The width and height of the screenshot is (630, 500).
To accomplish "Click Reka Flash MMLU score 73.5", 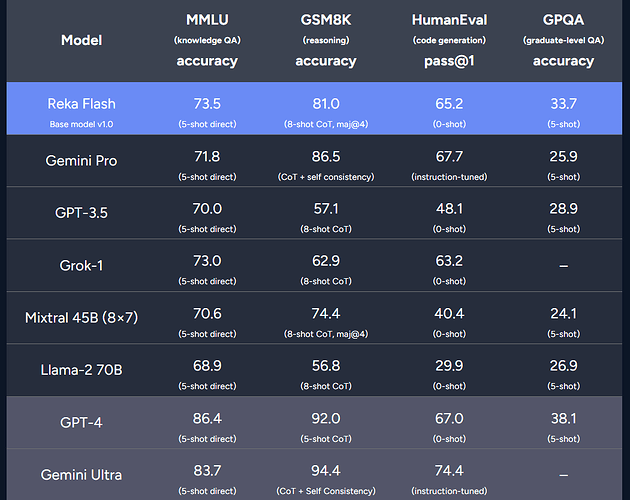I will pyautogui.click(x=207, y=104).
